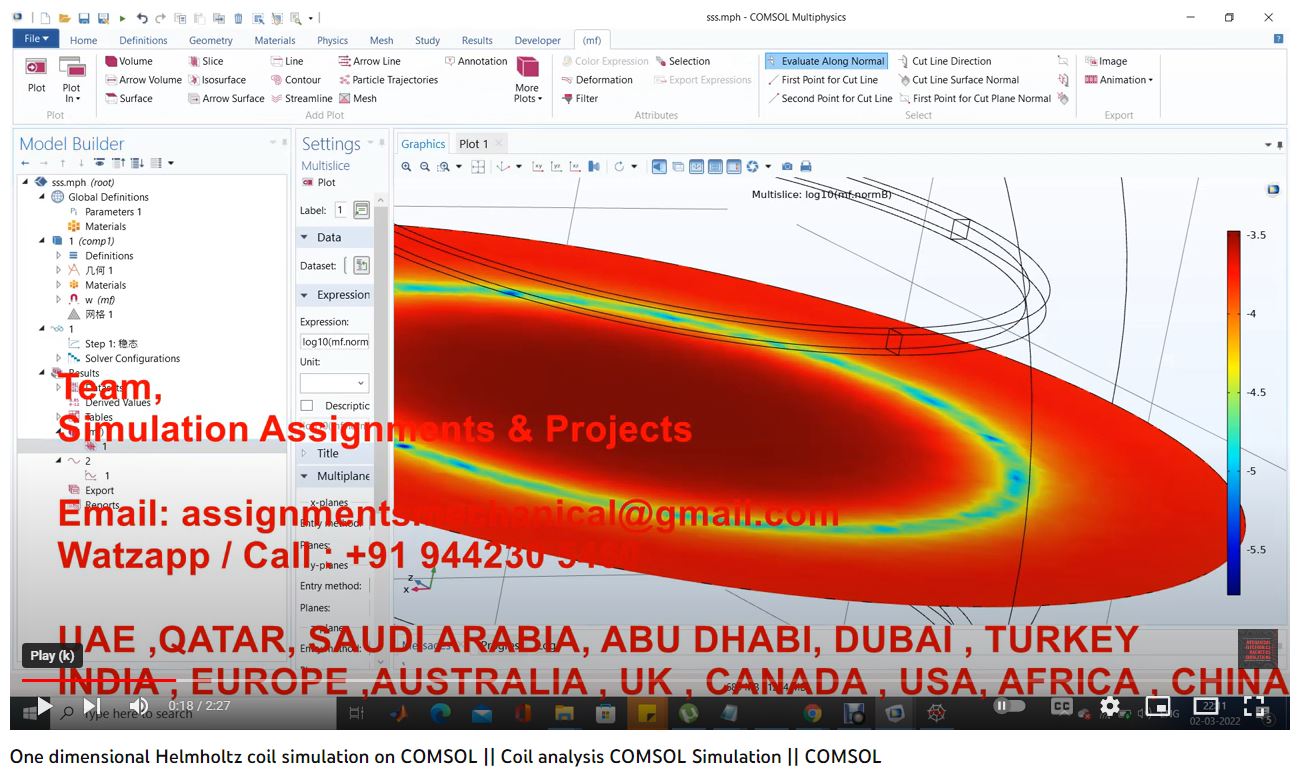This screenshot has width=1298, height=777.
Task: Collapse the Multiplane section
Action: coord(304,476)
